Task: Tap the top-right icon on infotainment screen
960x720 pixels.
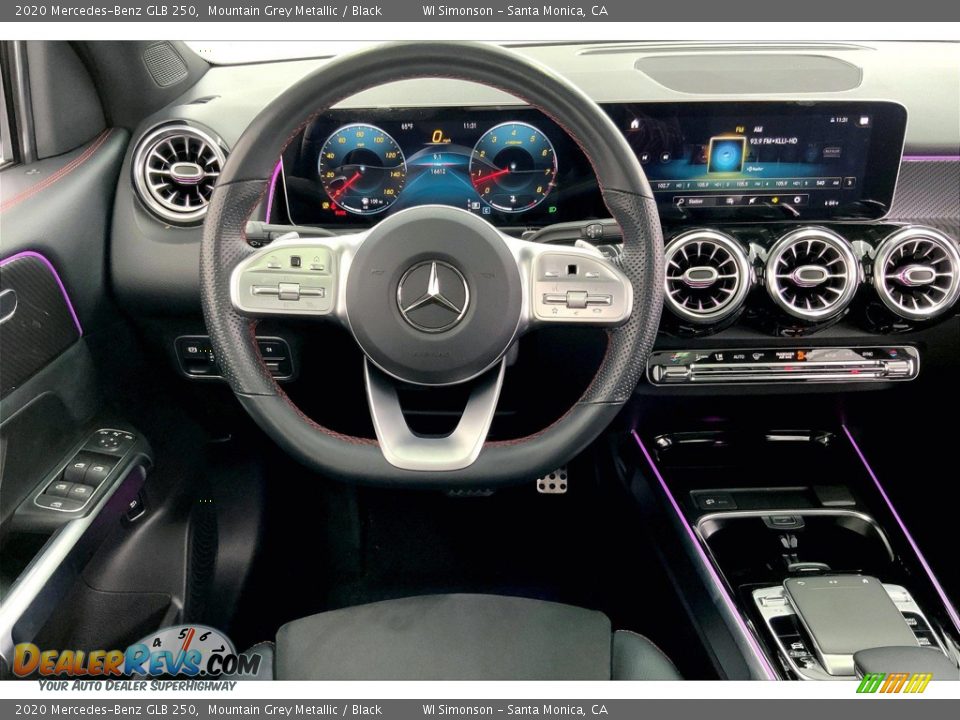Action: pos(863,121)
